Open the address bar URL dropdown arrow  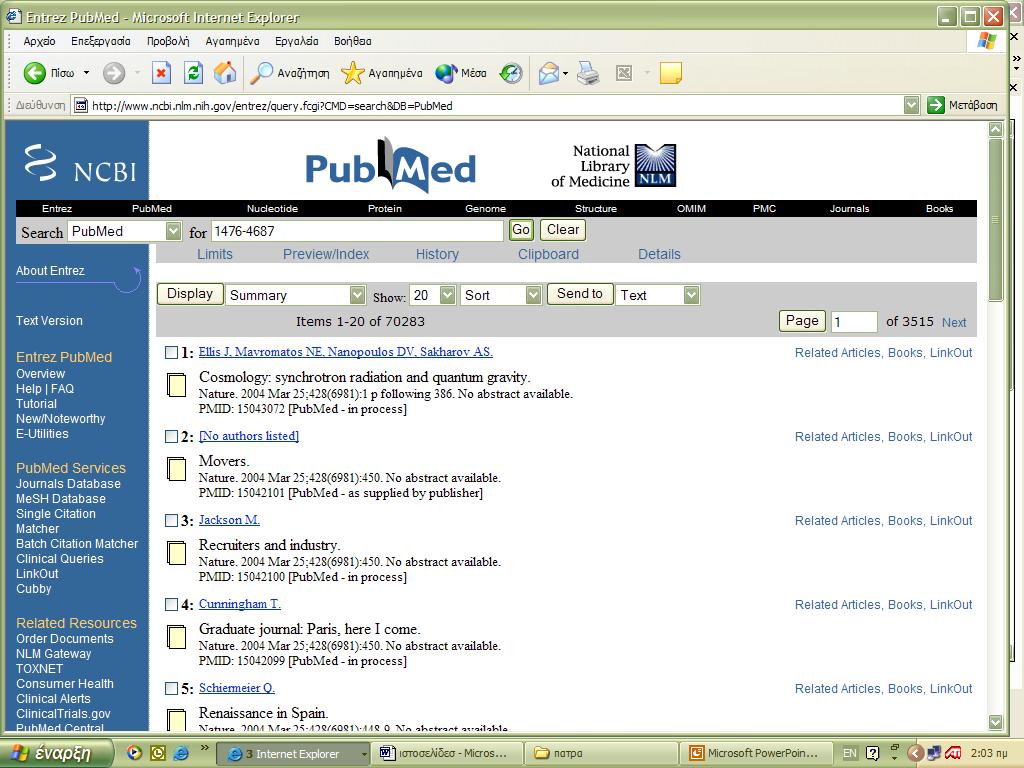(x=912, y=104)
